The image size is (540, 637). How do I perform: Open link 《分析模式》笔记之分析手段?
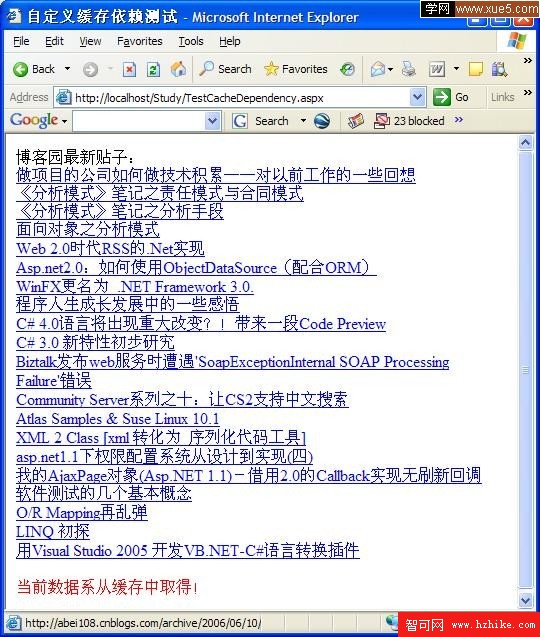pos(120,211)
